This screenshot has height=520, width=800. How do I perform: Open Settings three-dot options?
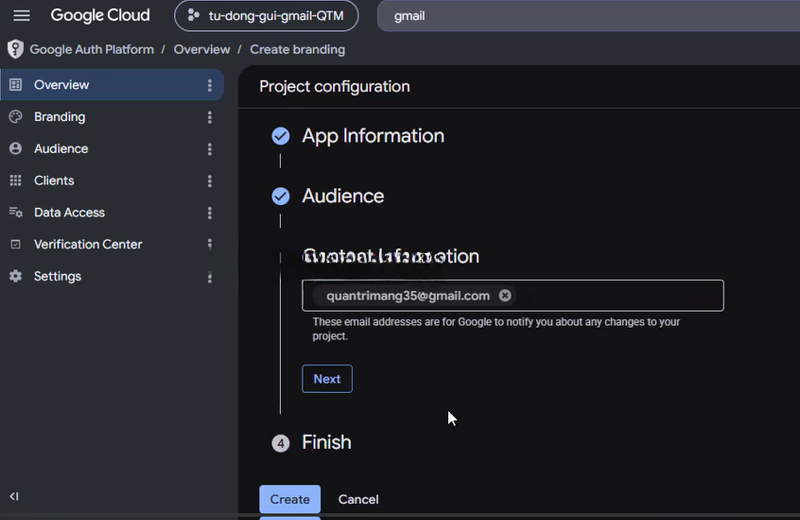point(210,277)
